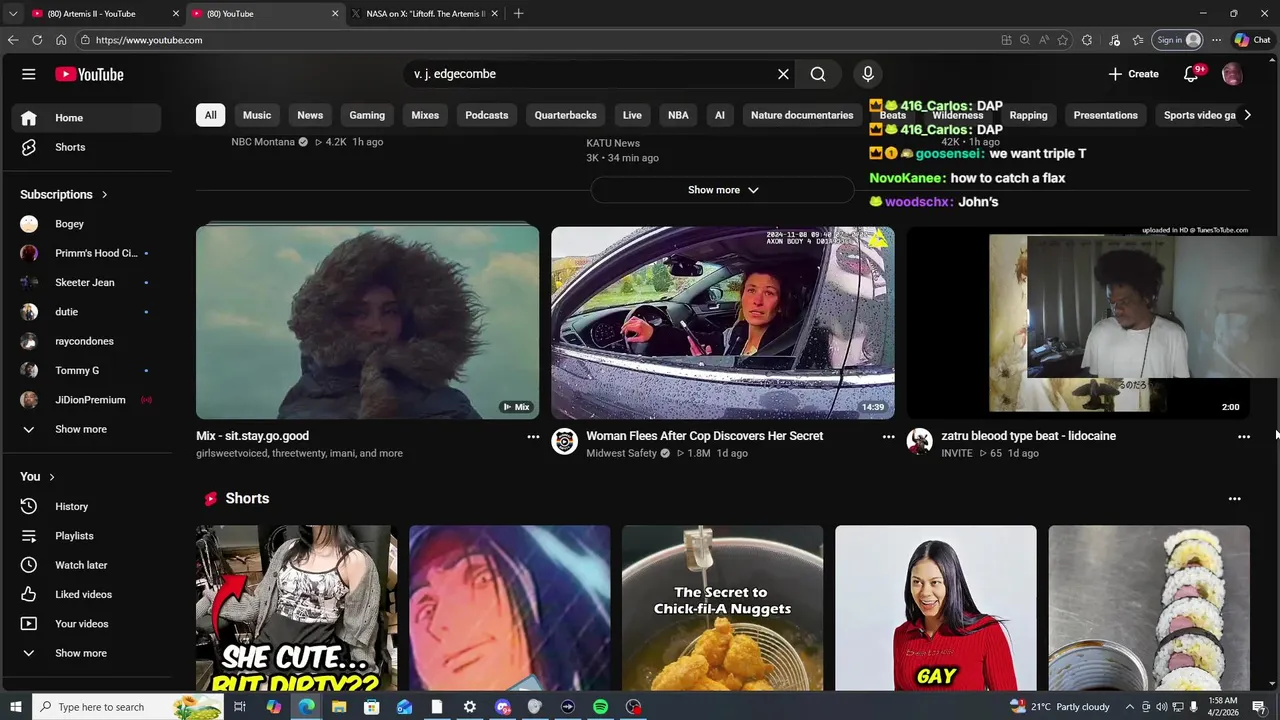Open the account avatar menu

tap(1232, 74)
